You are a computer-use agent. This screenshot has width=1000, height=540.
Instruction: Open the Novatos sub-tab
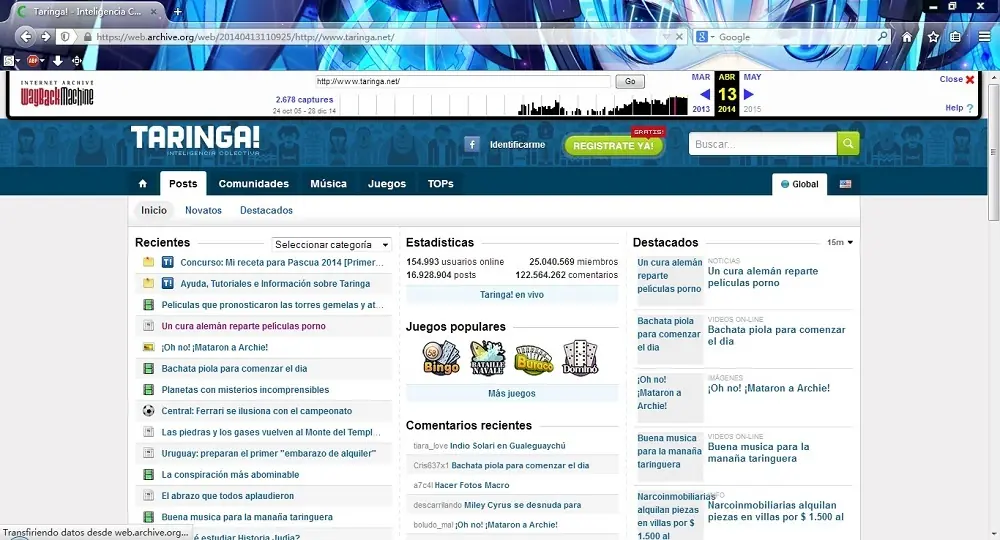click(x=203, y=210)
